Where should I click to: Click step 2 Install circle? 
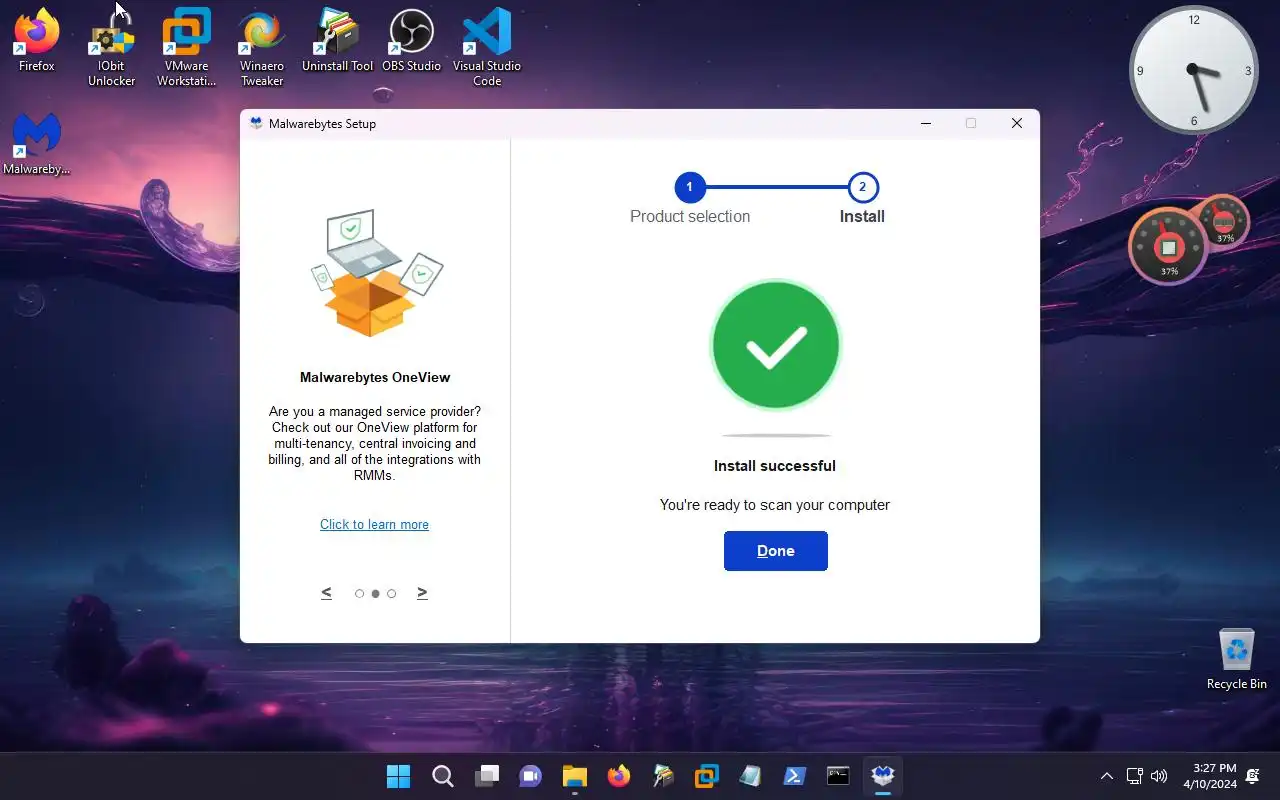862,187
